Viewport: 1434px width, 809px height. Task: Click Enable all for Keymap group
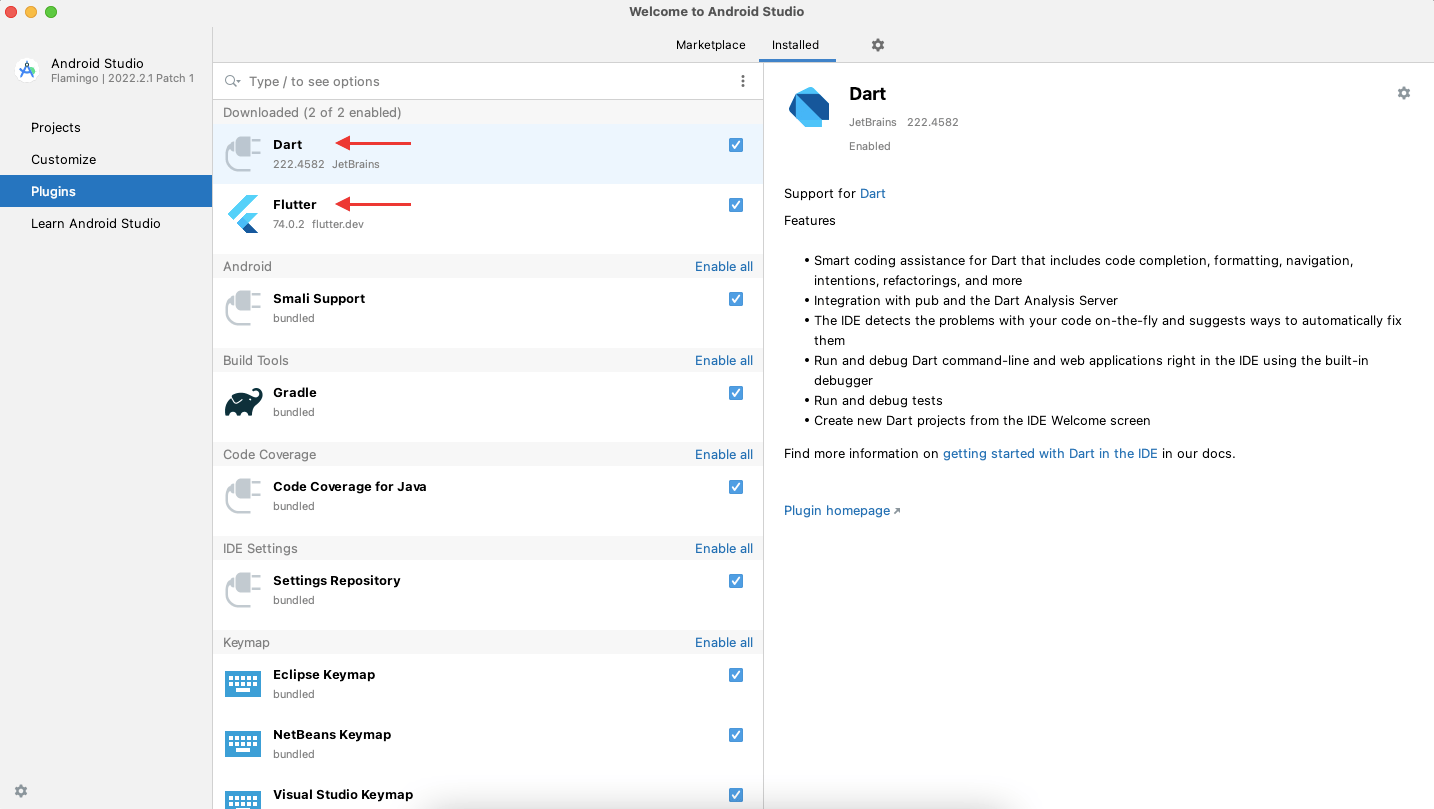[724, 642]
